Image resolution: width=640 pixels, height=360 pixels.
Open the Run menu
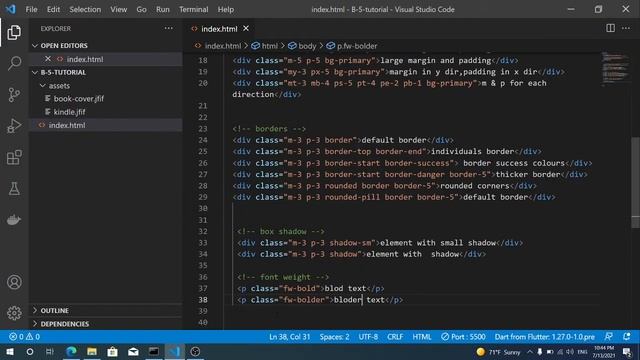click(x=162, y=9)
